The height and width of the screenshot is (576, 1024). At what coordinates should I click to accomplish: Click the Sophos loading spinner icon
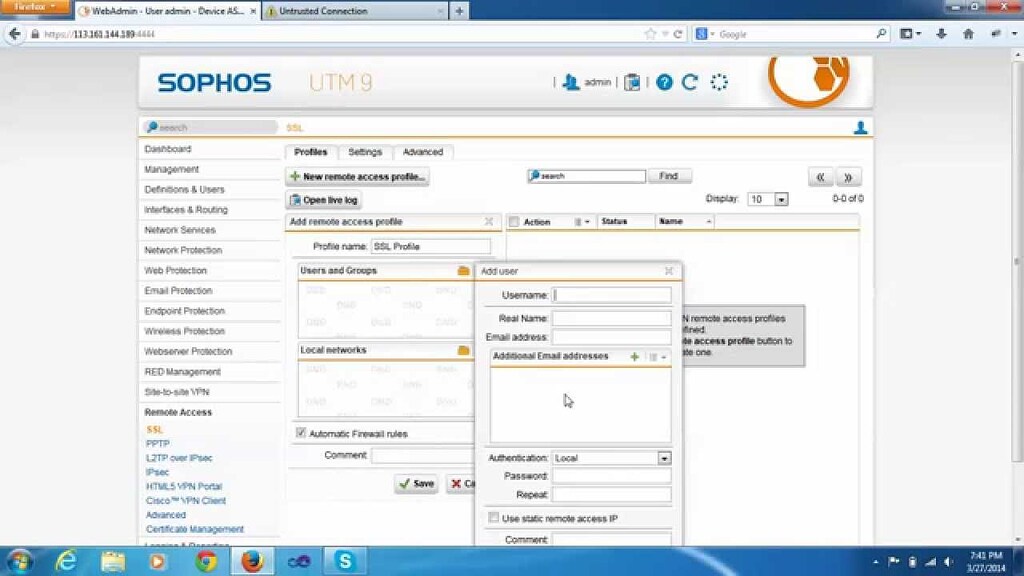(720, 82)
